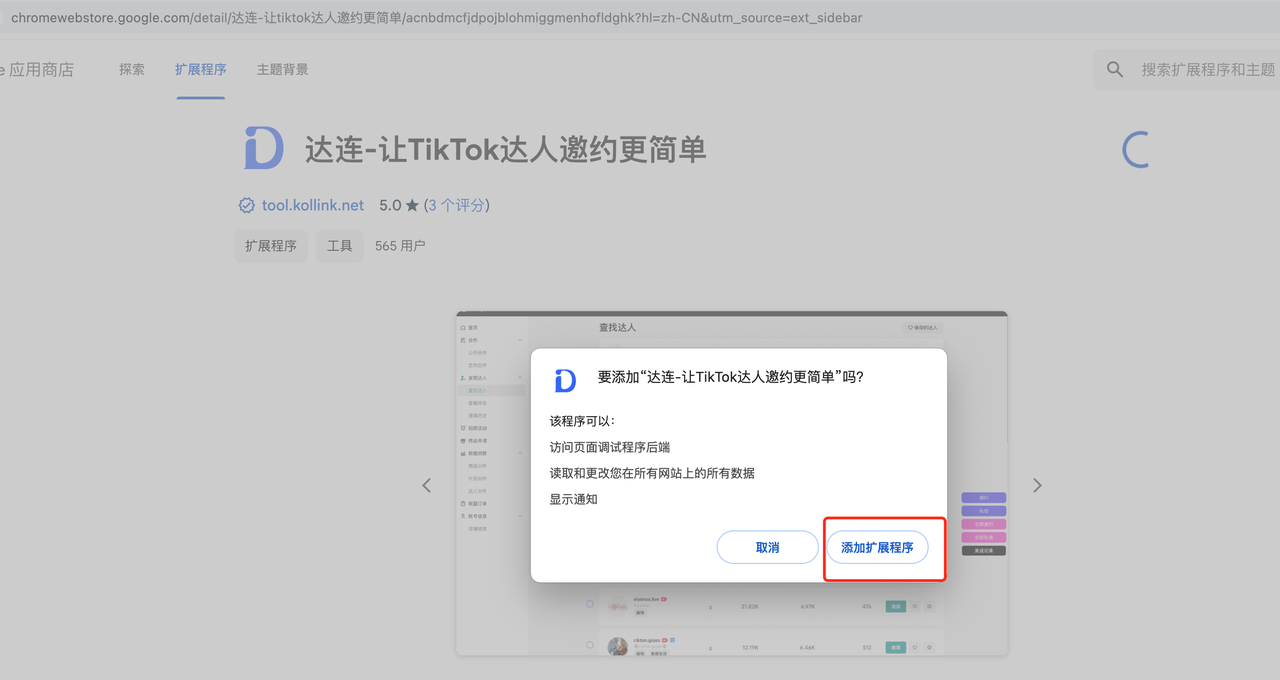Viewport: 1280px width, 680px height.
Task: Select the 扩展程序 tab in store navigation
Action: pyautogui.click(x=200, y=69)
